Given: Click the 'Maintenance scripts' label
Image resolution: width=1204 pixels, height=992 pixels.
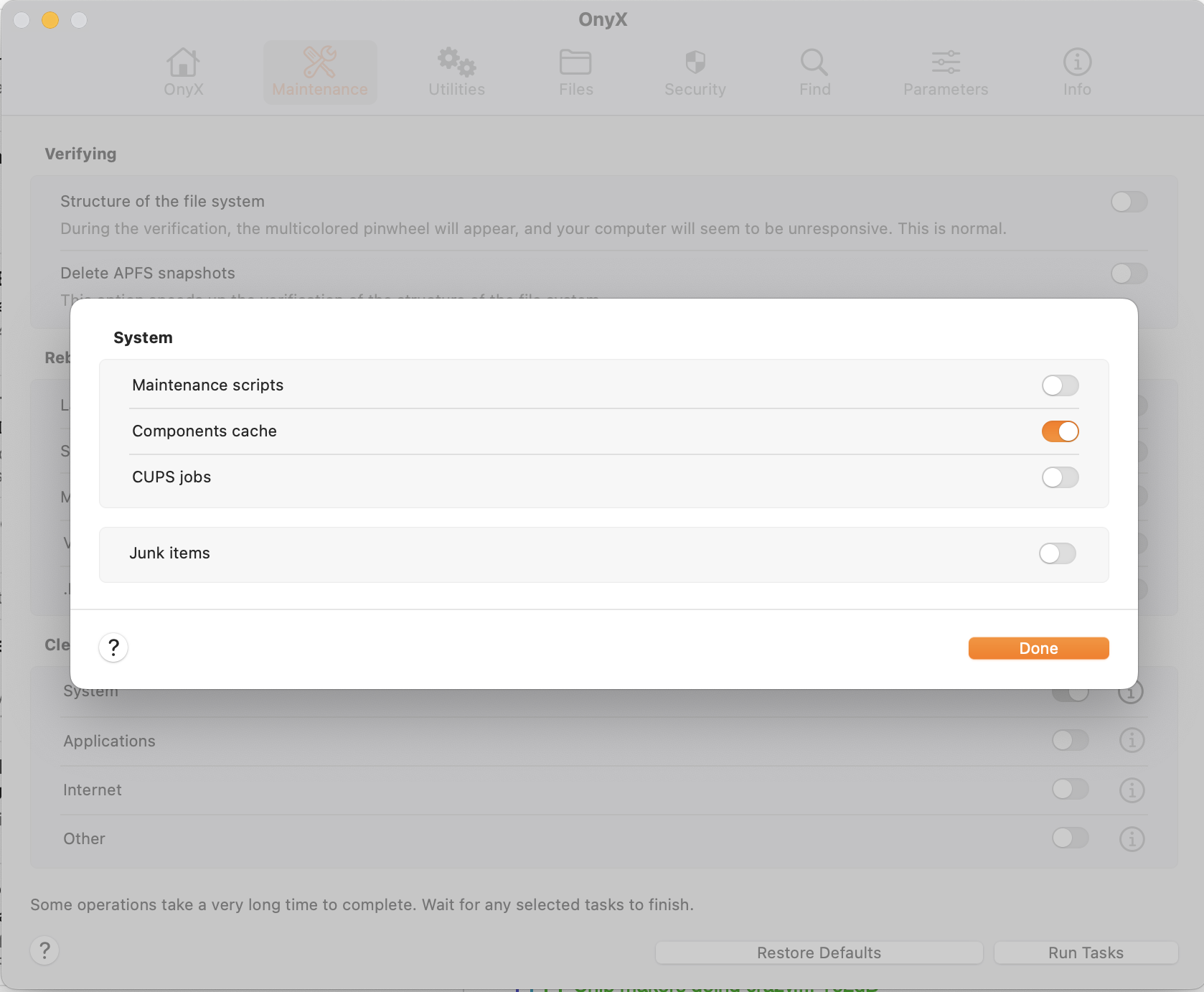Looking at the screenshot, I should (207, 385).
